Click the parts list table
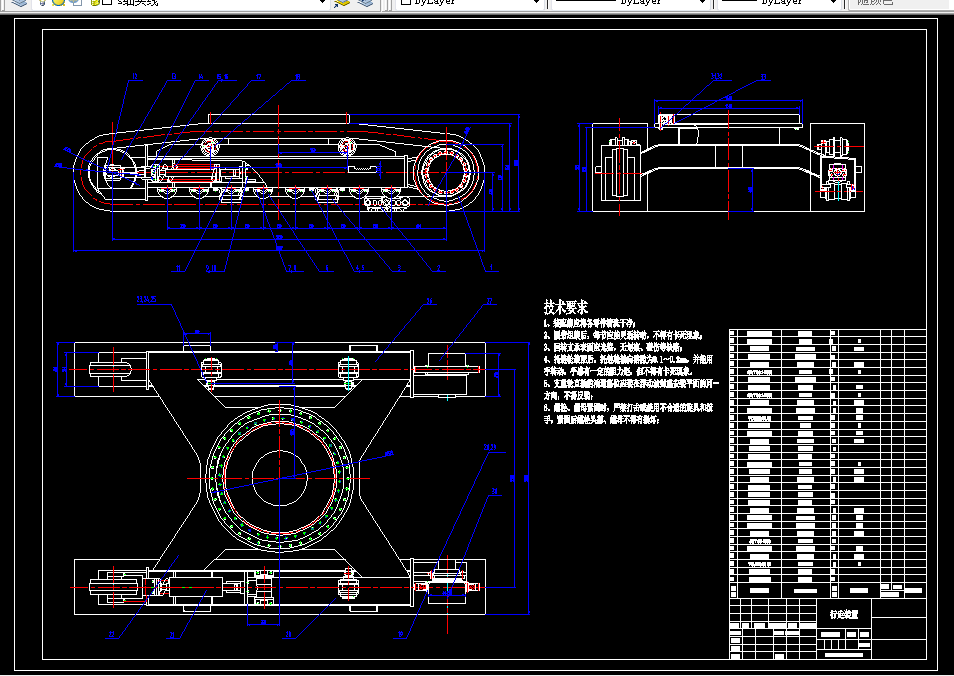The image size is (954, 676). pyautogui.click(x=828, y=464)
